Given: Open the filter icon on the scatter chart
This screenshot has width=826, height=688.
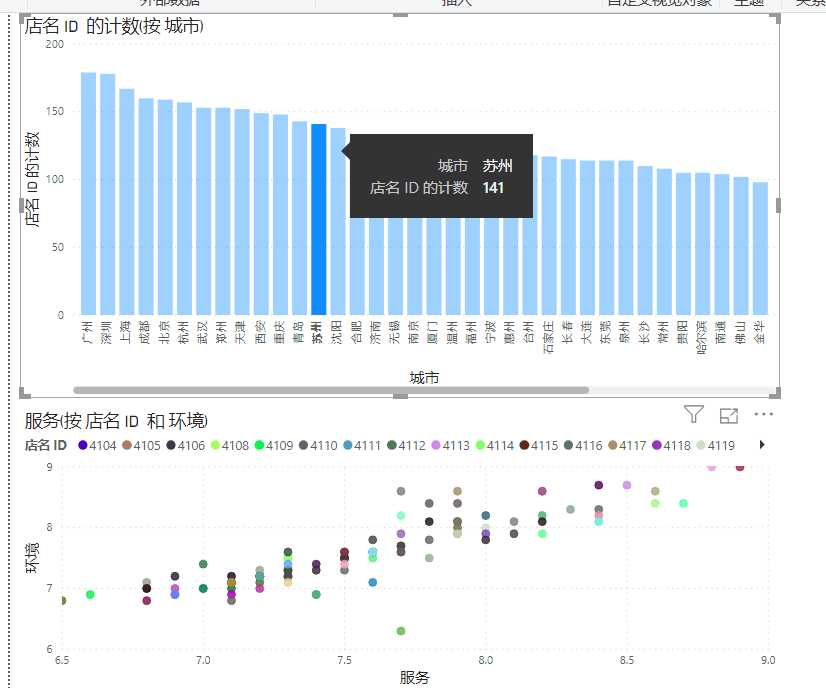Looking at the screenshot, I should coord(693,415).
